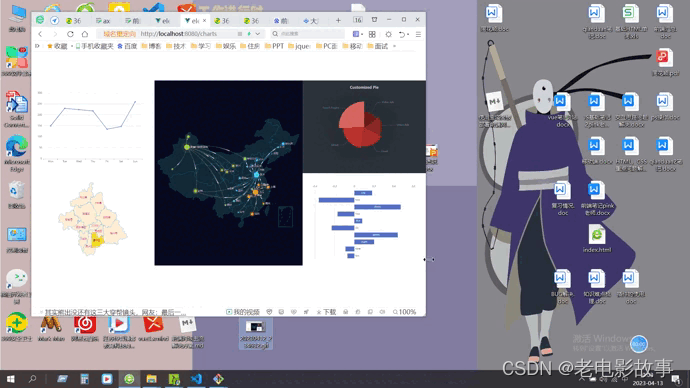Open the 收藏 favorites star bookmark
The image size is (690, 388).
pyautogui.click(x=57, y=46)
